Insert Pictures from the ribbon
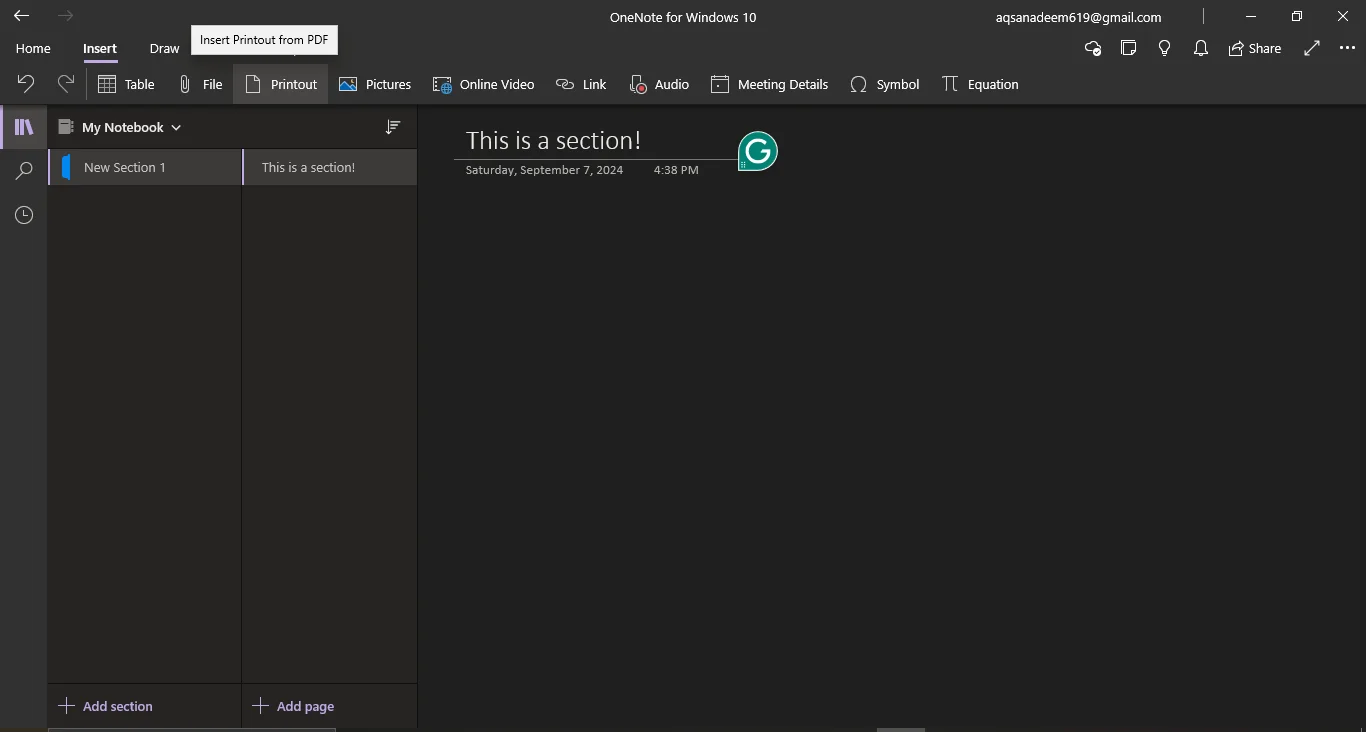 coord(375,84)
